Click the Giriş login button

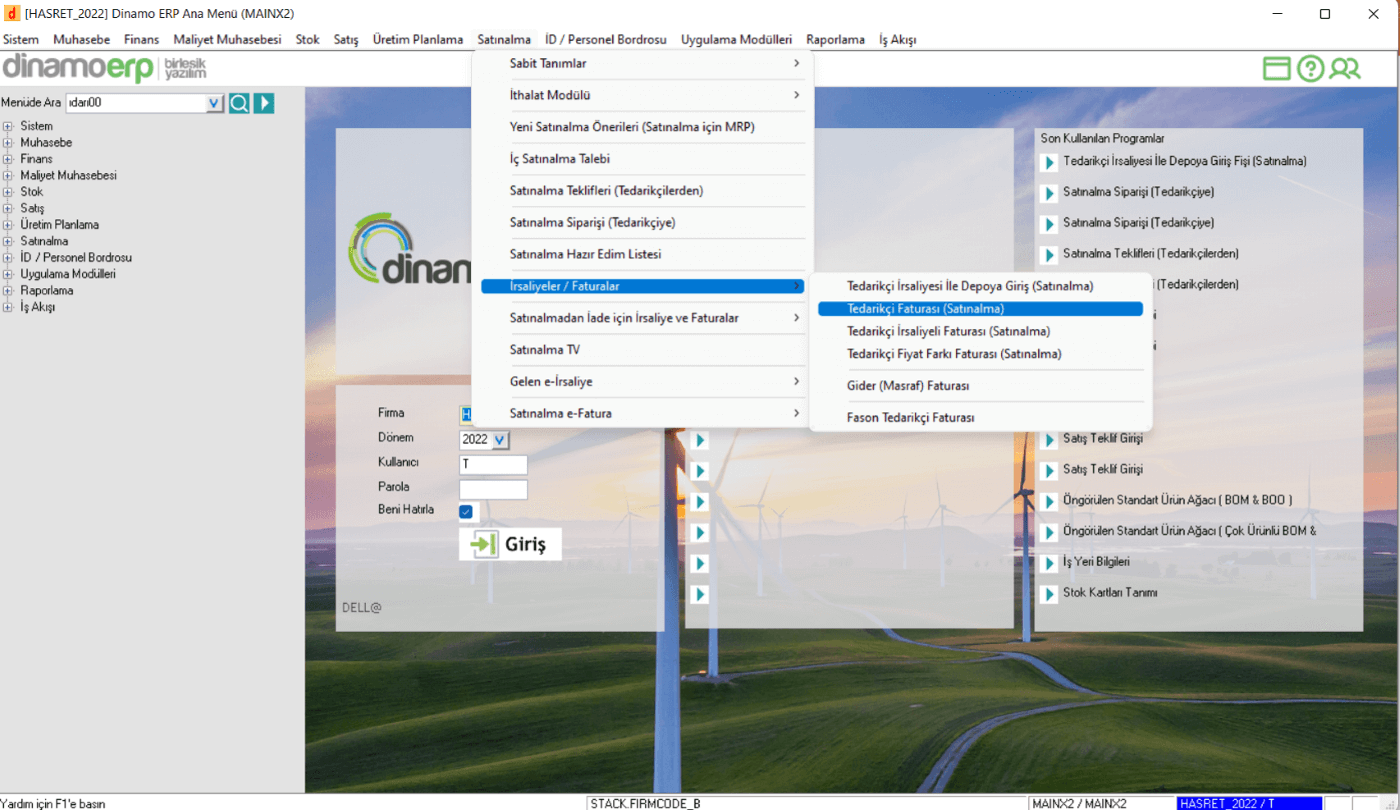[x=510, y=544]
